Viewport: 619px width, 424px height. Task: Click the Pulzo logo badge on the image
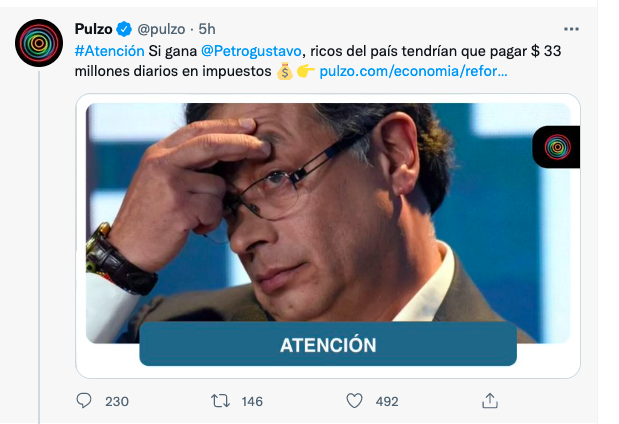pyautogui.click(x=557, y=147)
